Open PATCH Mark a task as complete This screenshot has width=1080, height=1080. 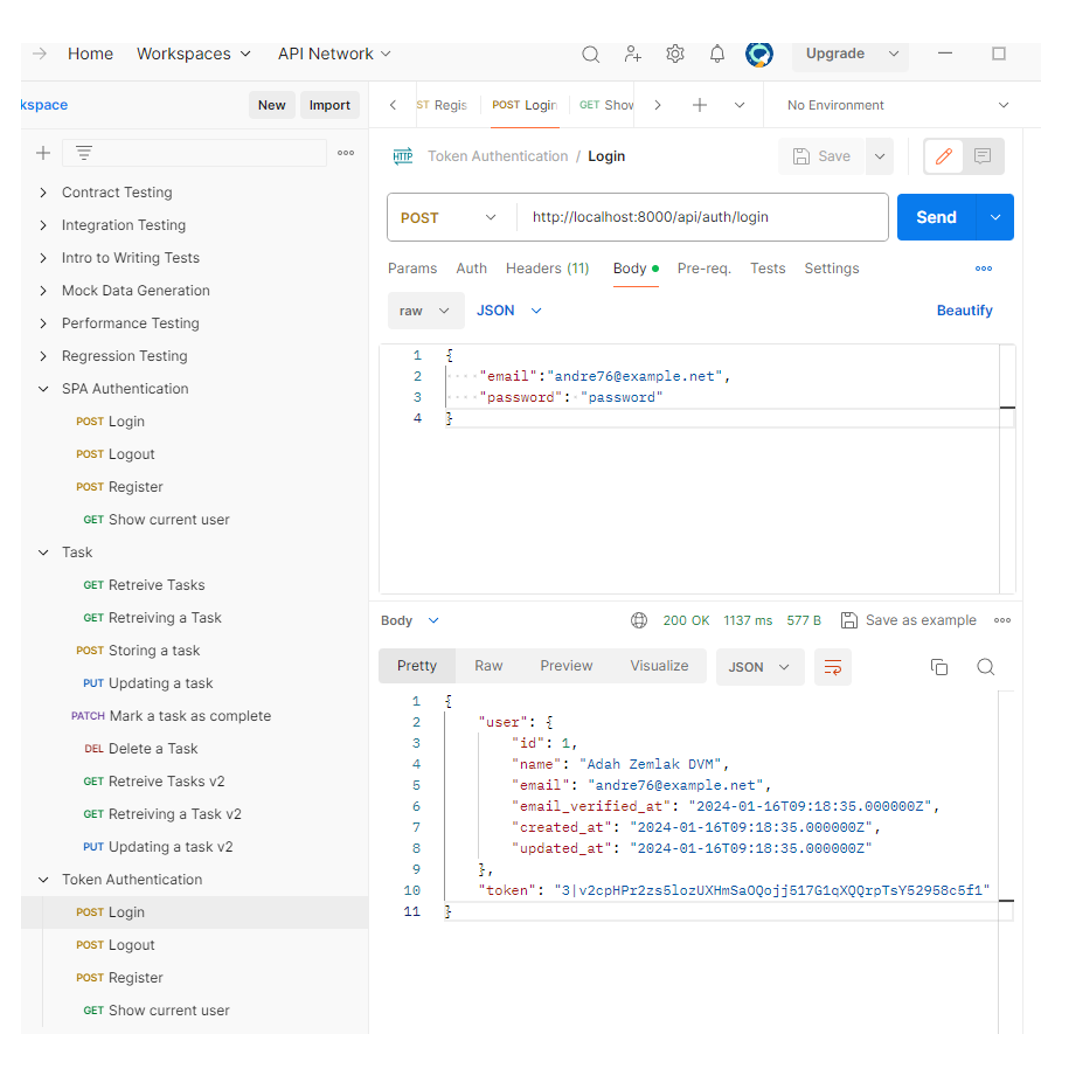point(171,716)
